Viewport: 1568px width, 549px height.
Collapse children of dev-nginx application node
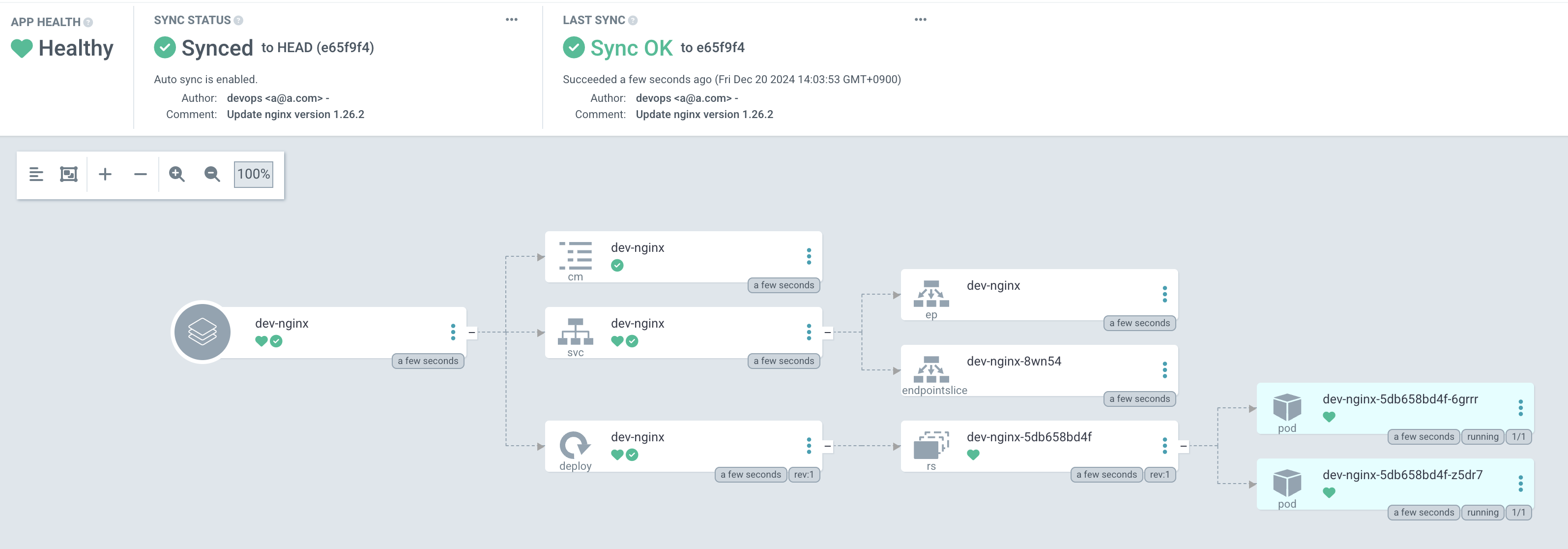[x=472, y=333]
